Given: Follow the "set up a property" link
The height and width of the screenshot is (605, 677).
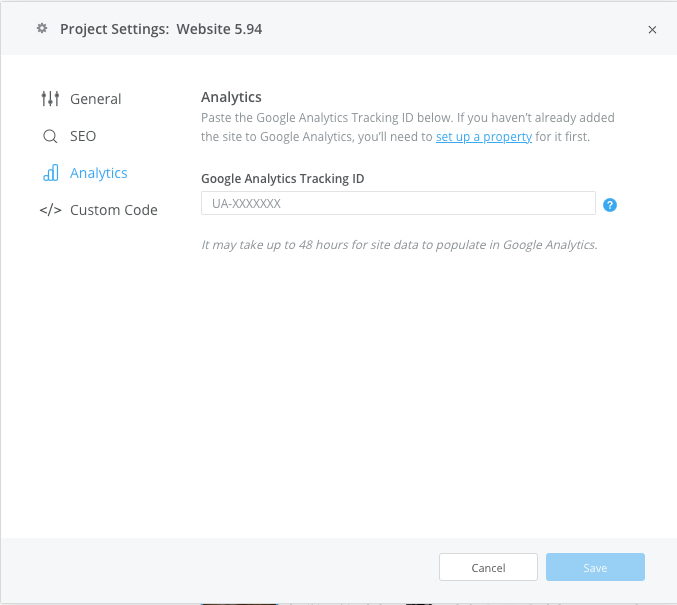Looking at the screenshot, I should coord(483,137).
